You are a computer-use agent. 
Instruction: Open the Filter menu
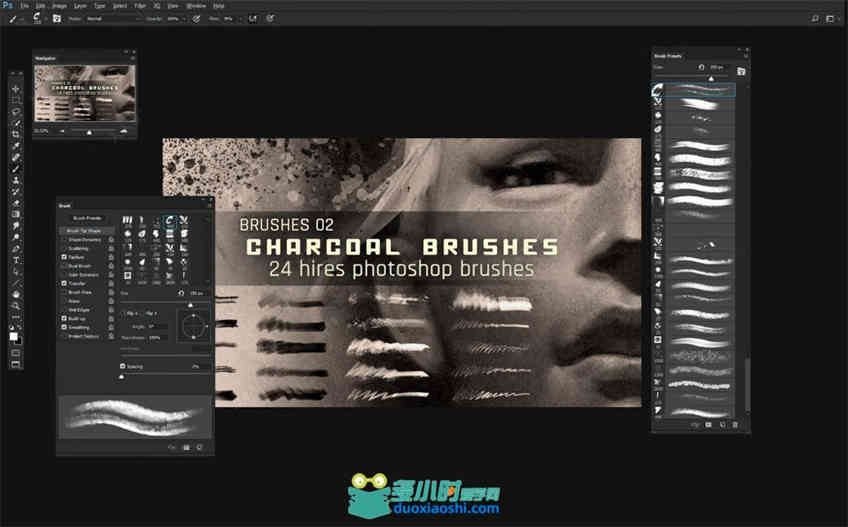click(140, 5)
